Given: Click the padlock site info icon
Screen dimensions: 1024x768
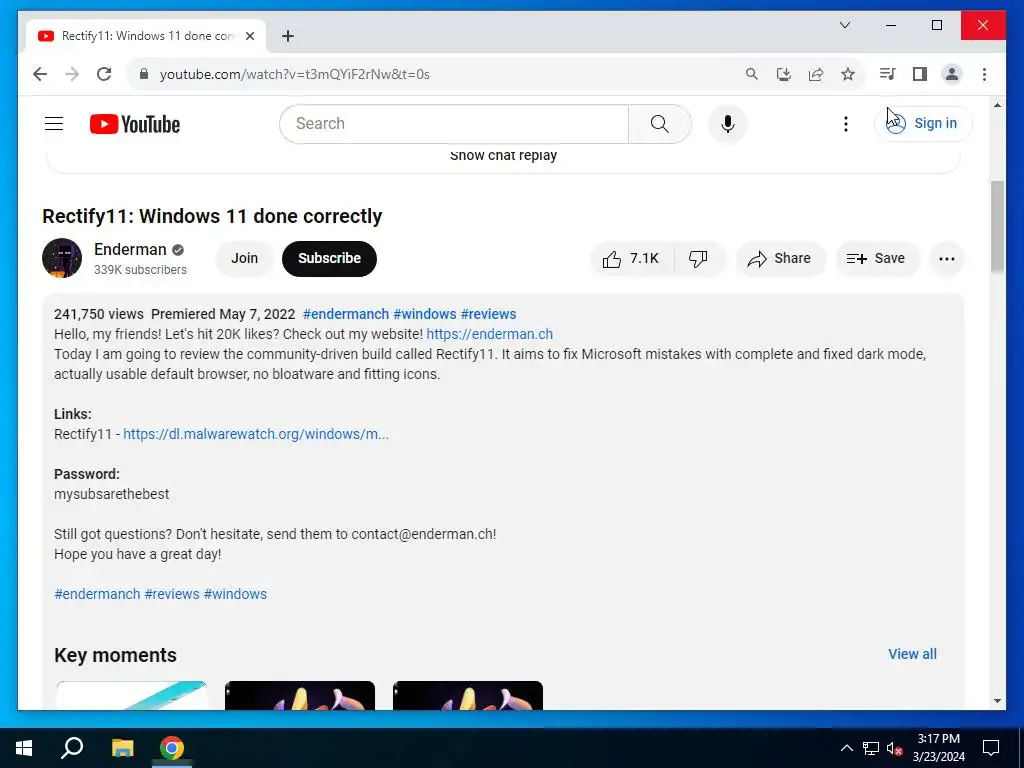Looking at the screenshot, I should point(144,74).
